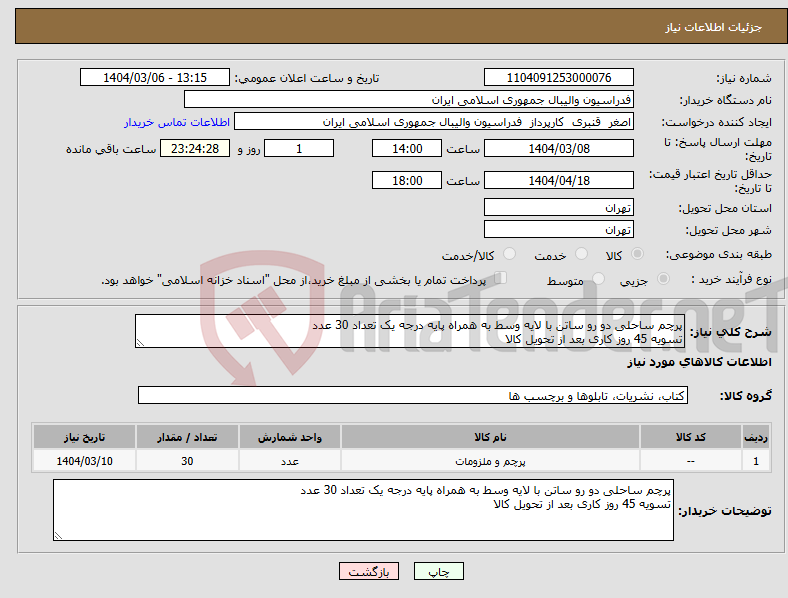Click the چاپ (print) button
The height and width of the screenshot is (598, 788).
click(x=438, y=571)
